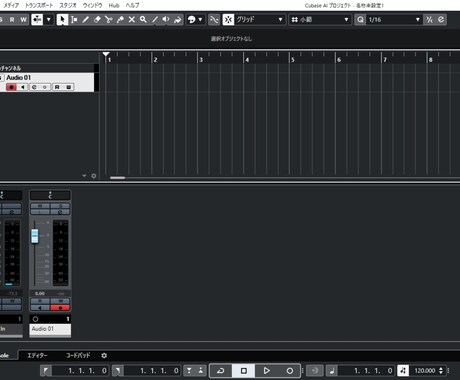Click Stop button in transport
The width and height of the screenshot is (460, 380).
pyautogui.click(x=244, y=370)
